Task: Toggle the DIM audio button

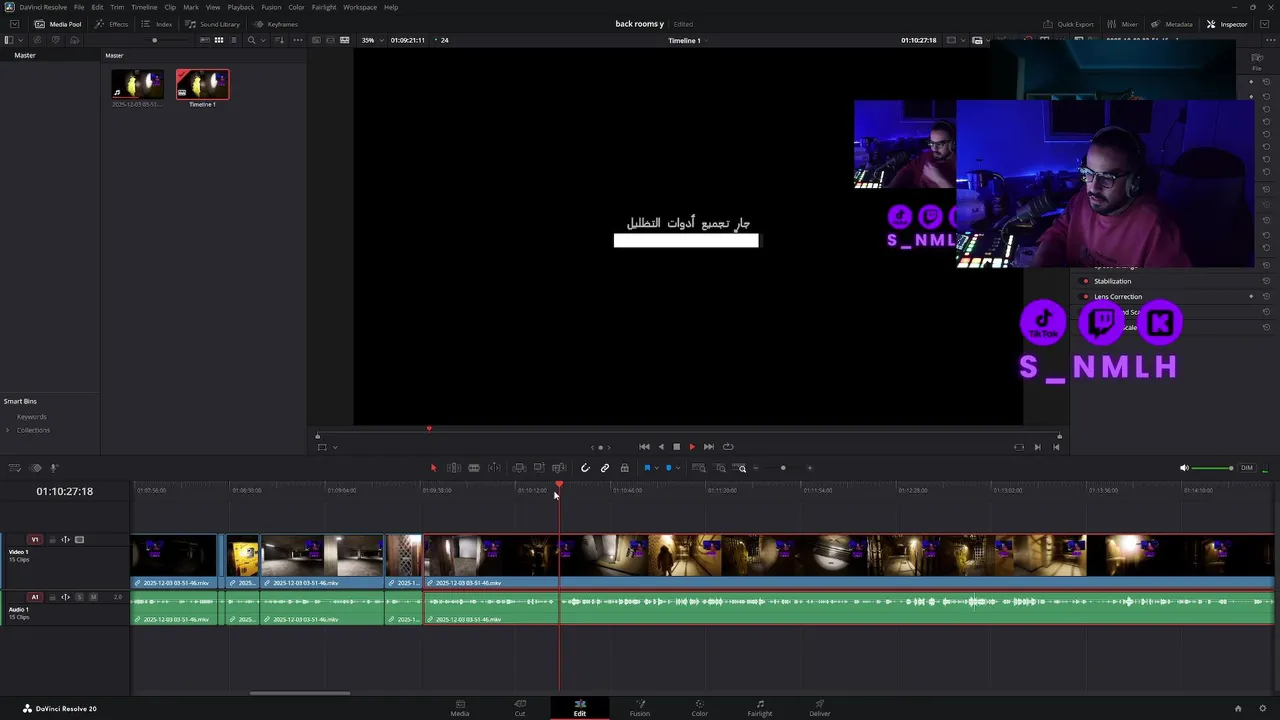Action: pyautogui.click(x=1247, y=468)
